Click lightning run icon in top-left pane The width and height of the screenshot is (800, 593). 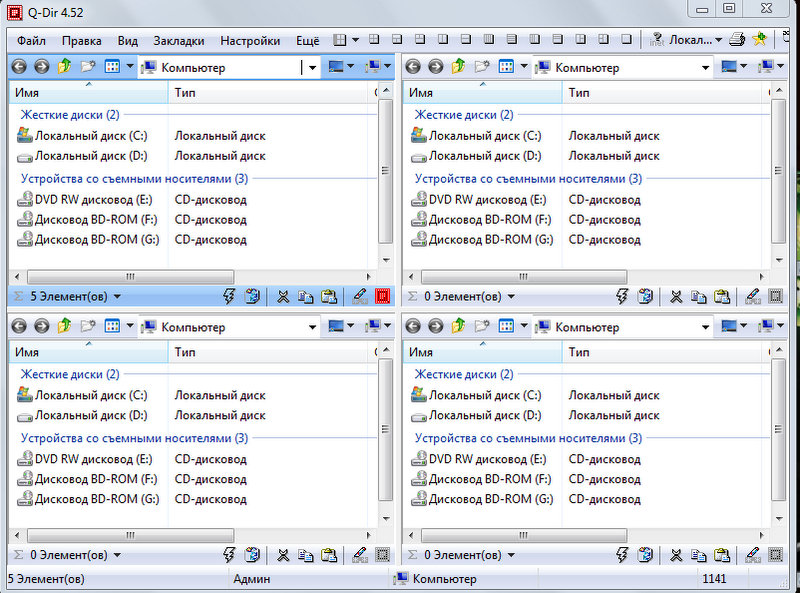tap(229, 296)
